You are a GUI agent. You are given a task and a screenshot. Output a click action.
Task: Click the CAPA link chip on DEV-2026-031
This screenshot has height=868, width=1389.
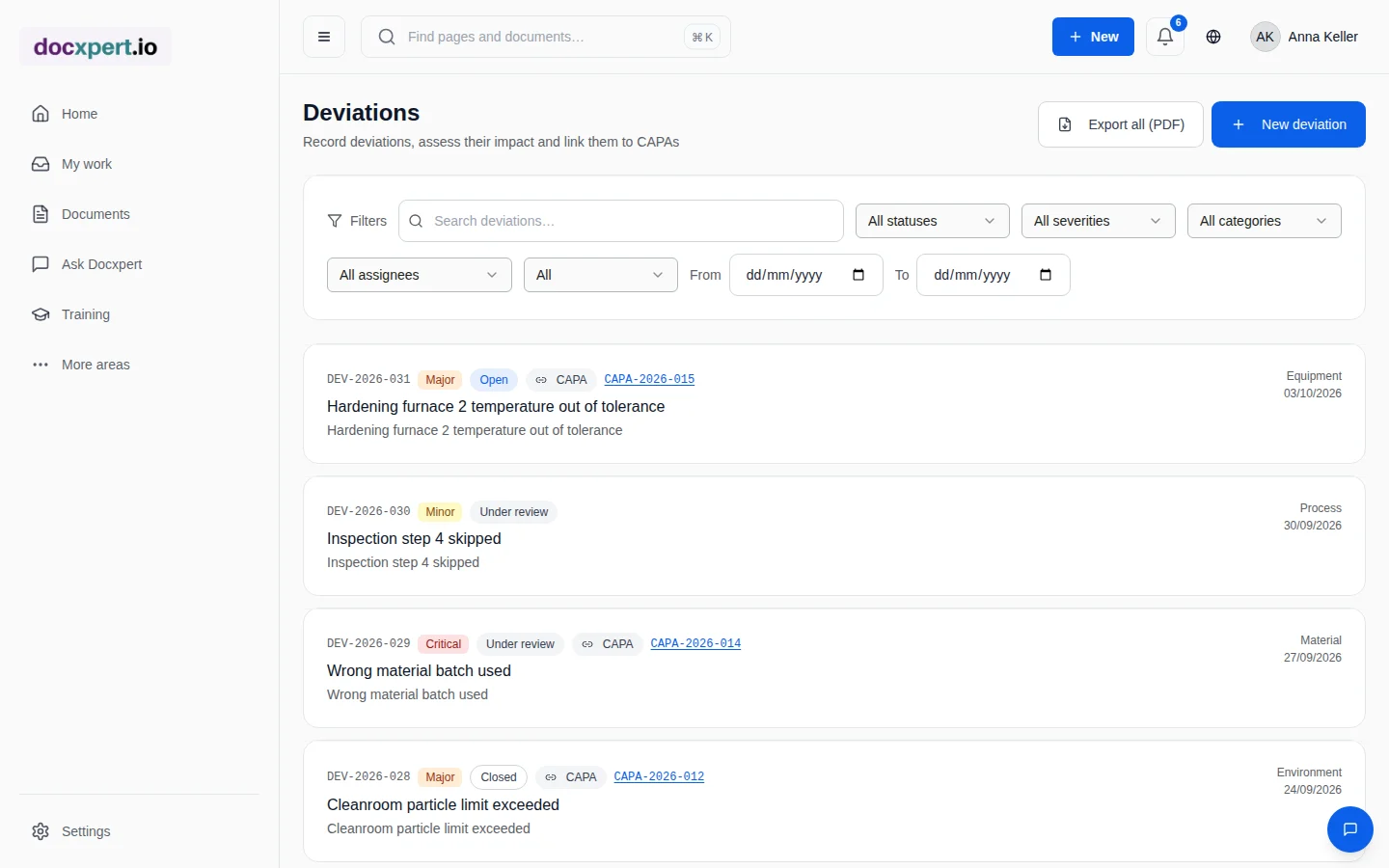pos(561,380)
